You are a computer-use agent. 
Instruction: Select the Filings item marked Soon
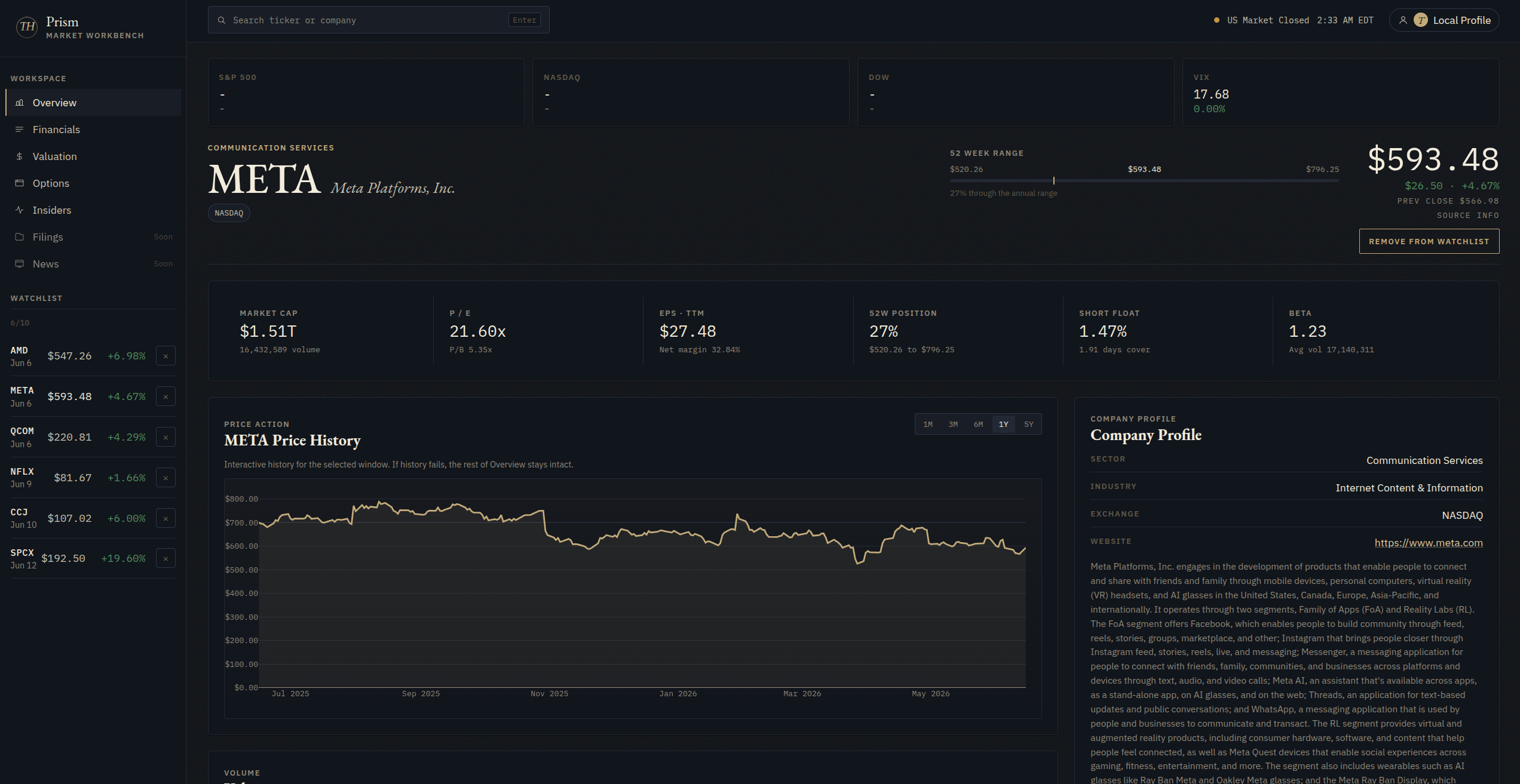tap(93, 237)
